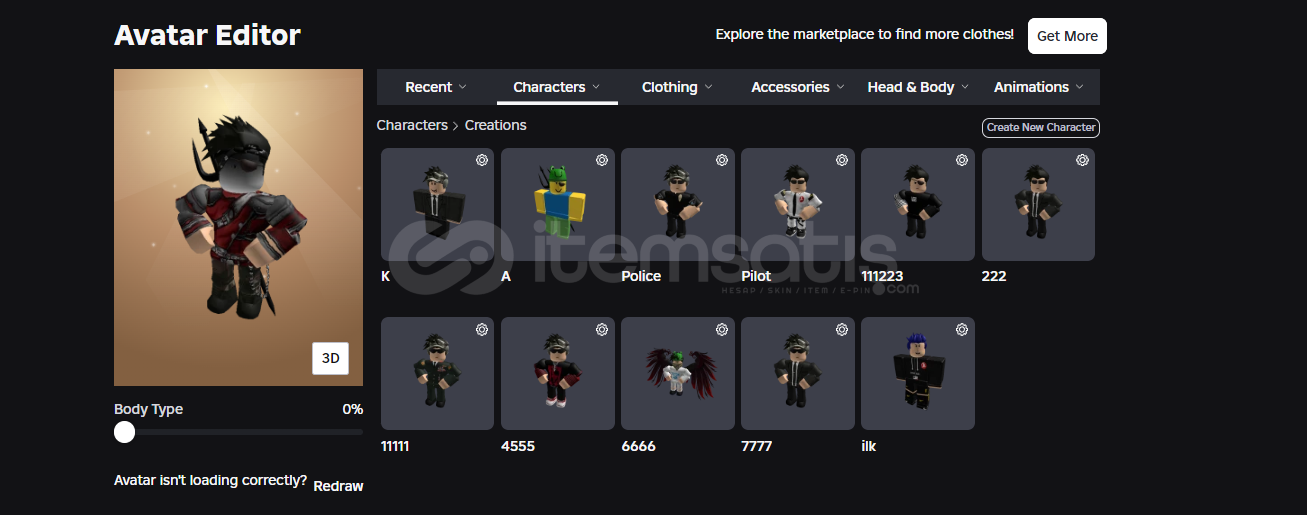Toggle the 3D avatar view
The width and height of the screenshot is (1307, 515).
tap(330, 358)
